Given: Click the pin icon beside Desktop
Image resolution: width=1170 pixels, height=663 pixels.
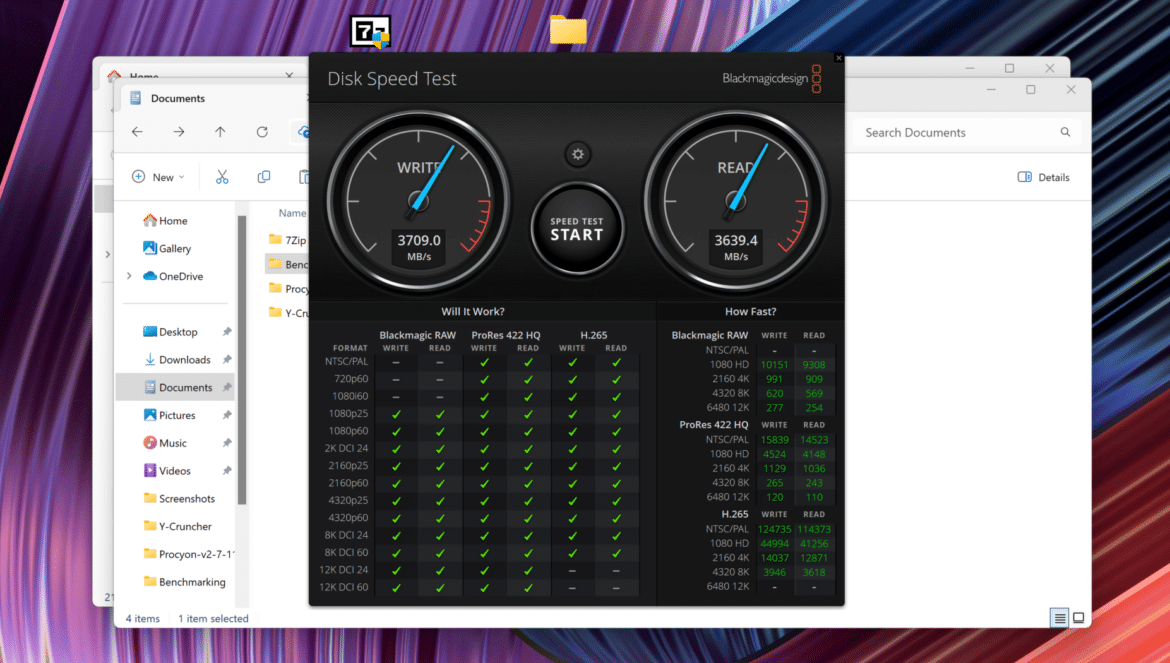Looking at the screenshot, I should pyautogui.click(x=227, y=332).
